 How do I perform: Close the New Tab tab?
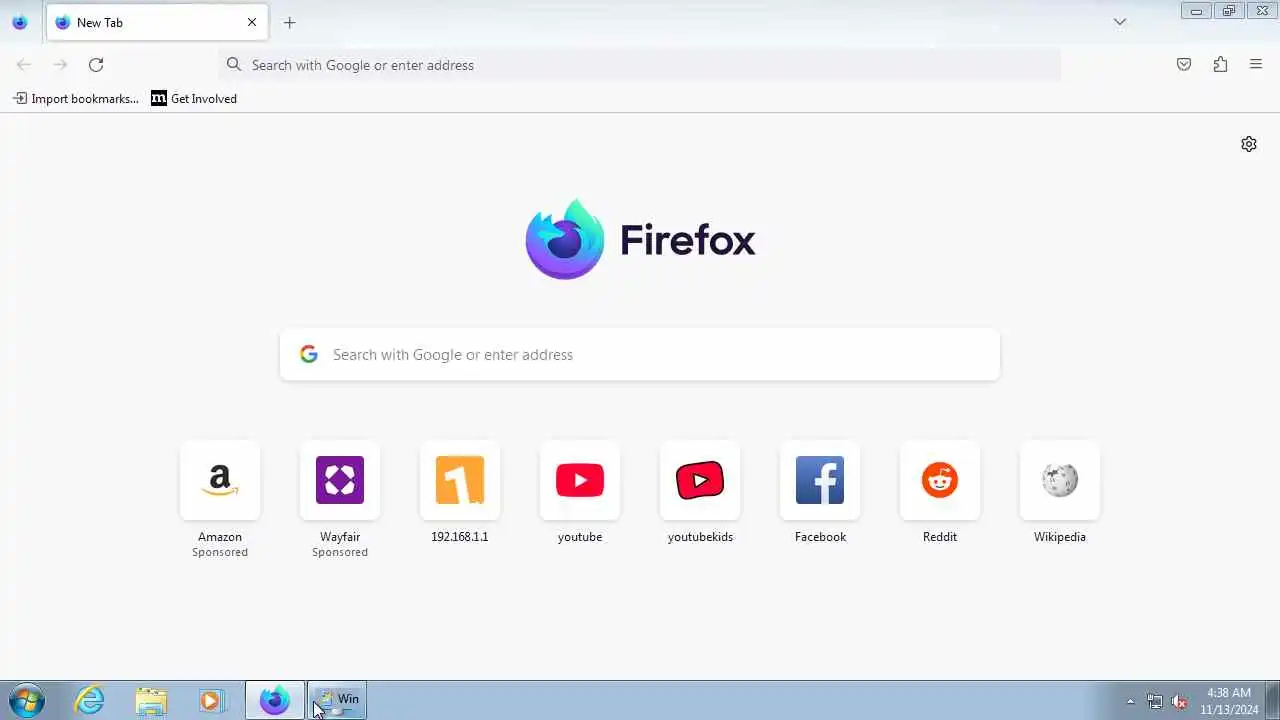click(x=252, y=22)
